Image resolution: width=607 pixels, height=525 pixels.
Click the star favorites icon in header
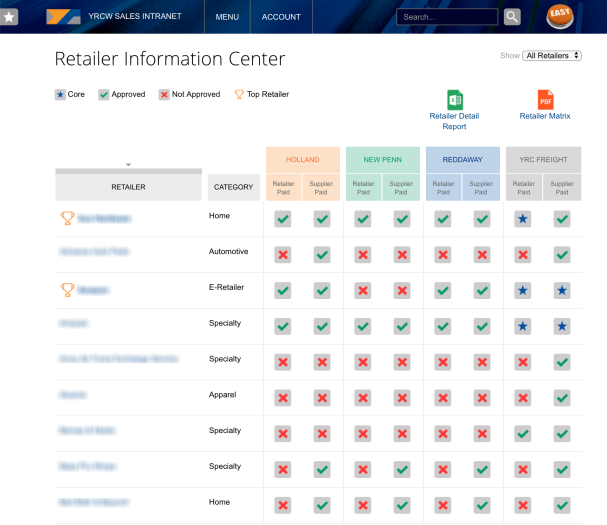pyautogui.click(x=9, y=17)
